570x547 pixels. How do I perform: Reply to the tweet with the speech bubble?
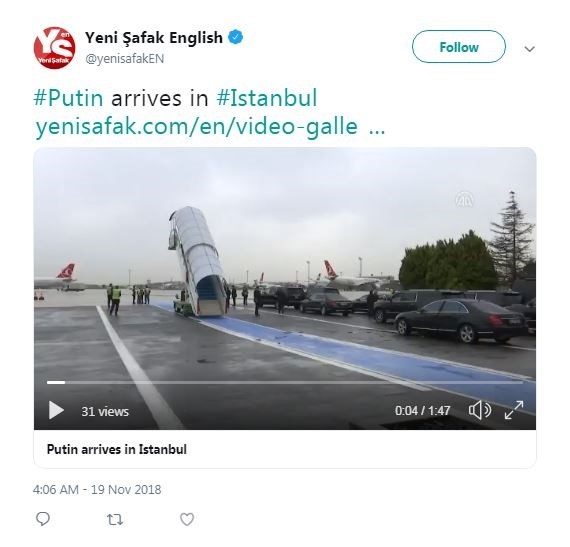pyautogui.click(x=43, y=519)
